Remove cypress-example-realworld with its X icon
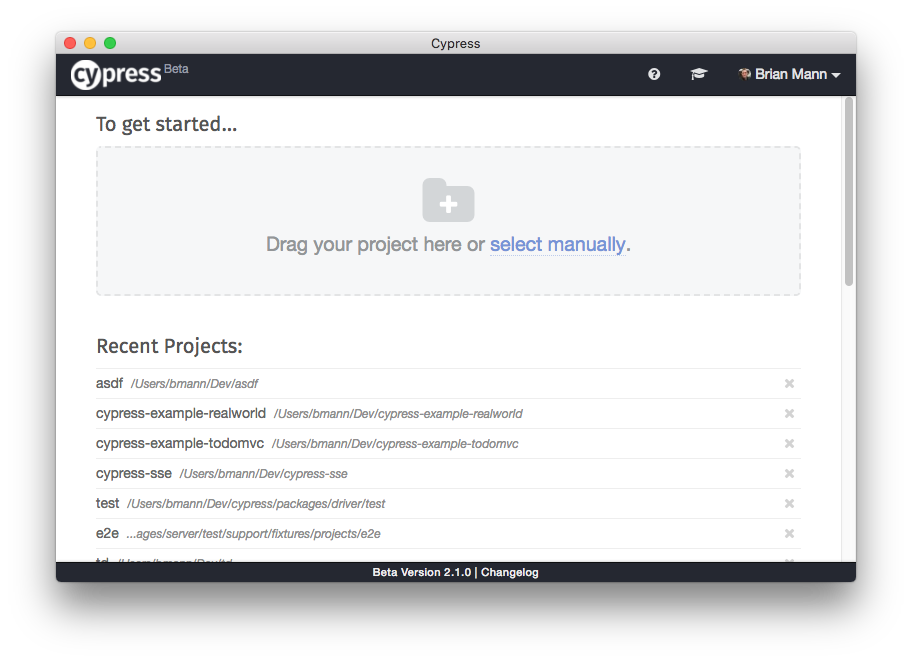Screen dimensions: 912x662 tap(789, 414)
